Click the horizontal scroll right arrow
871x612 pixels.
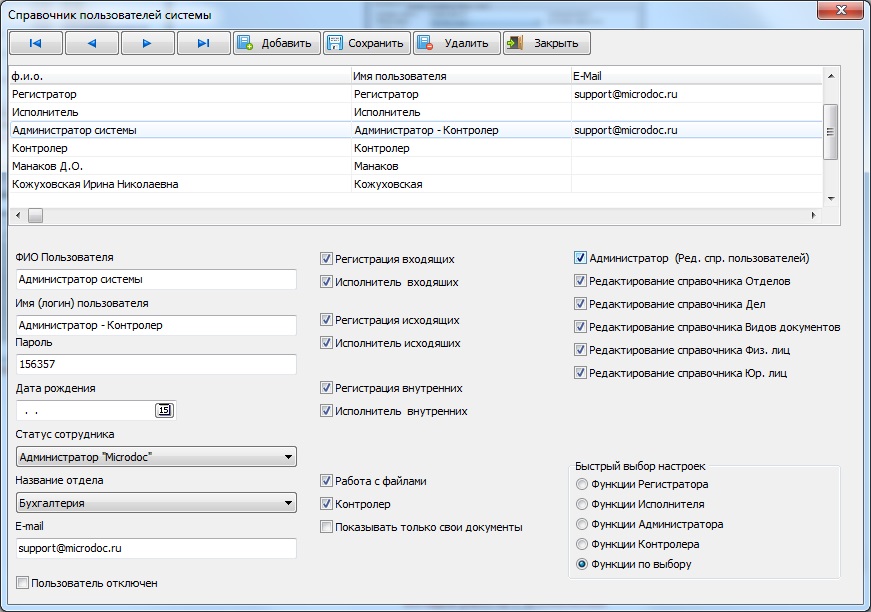814,215
